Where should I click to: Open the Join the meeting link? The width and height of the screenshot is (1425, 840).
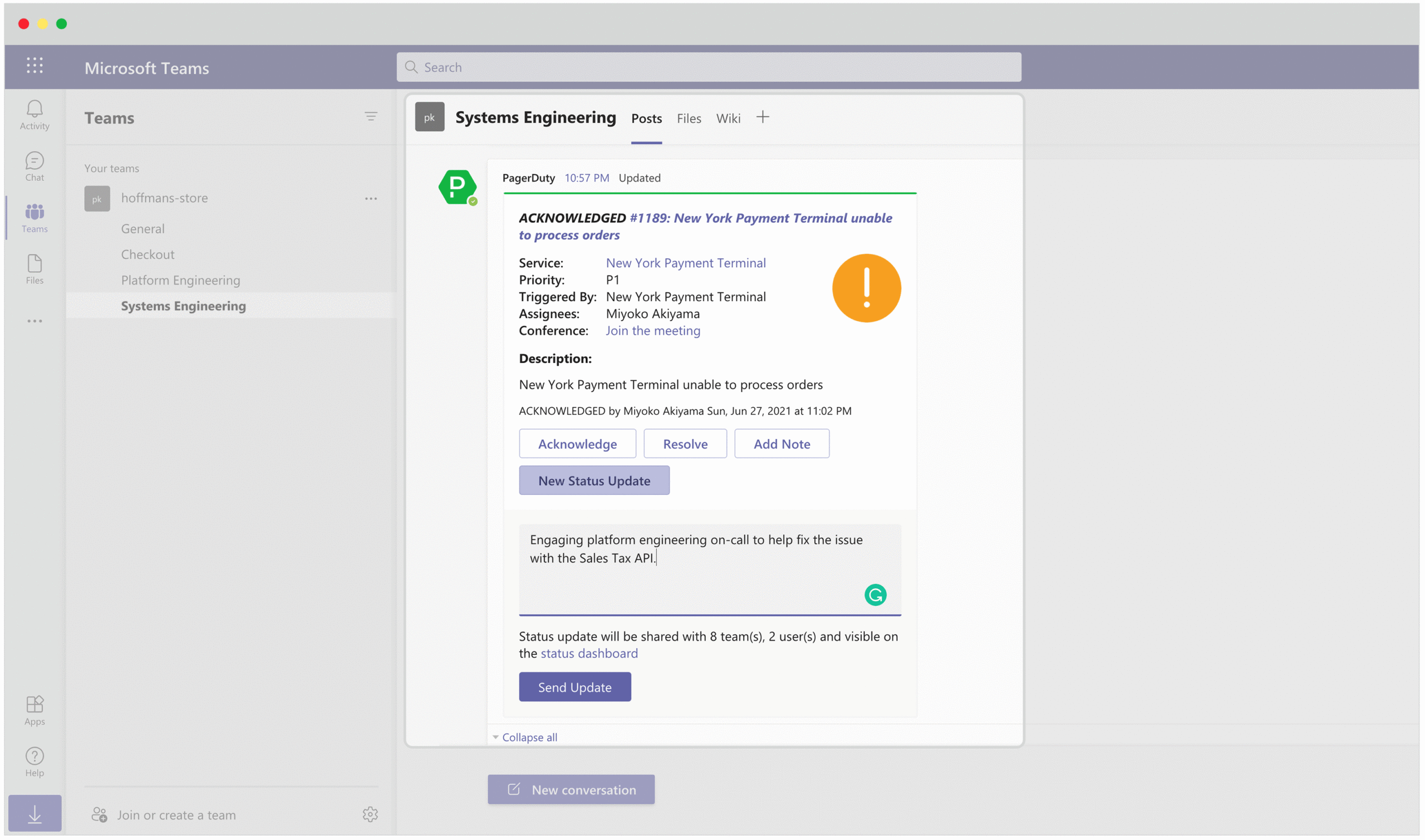(x=652, y=331)
